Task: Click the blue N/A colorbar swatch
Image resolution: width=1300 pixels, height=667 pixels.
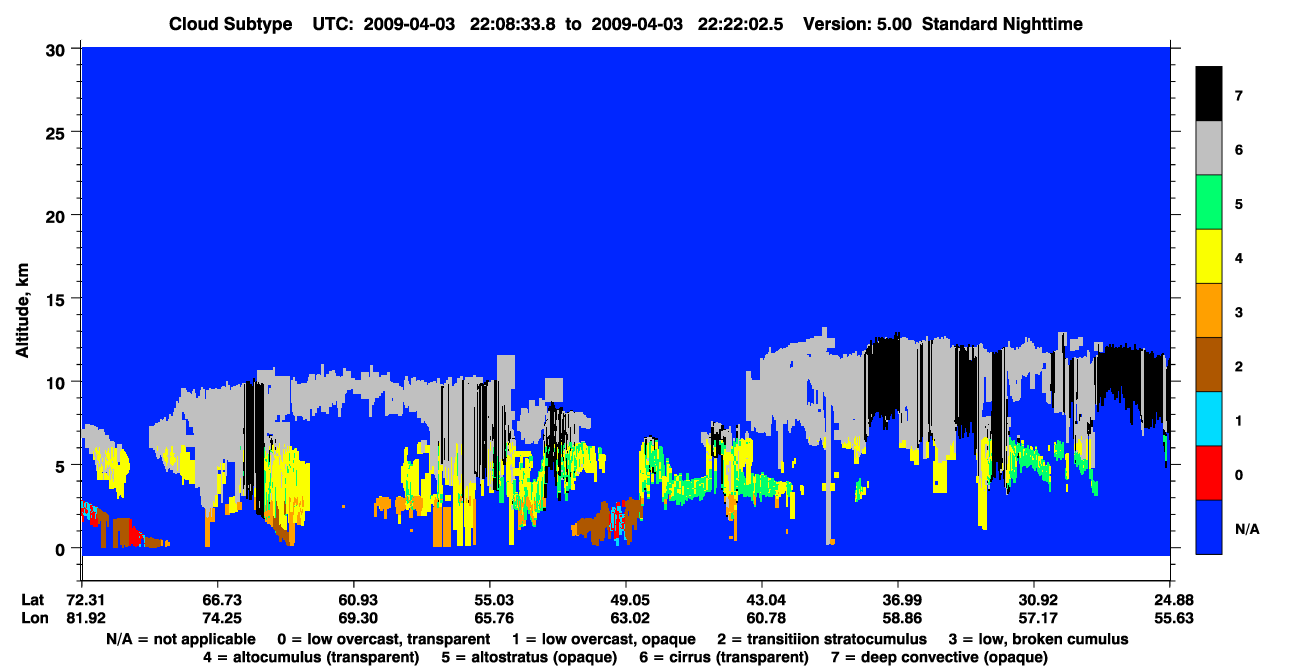Action: [x=1209, y=526]
